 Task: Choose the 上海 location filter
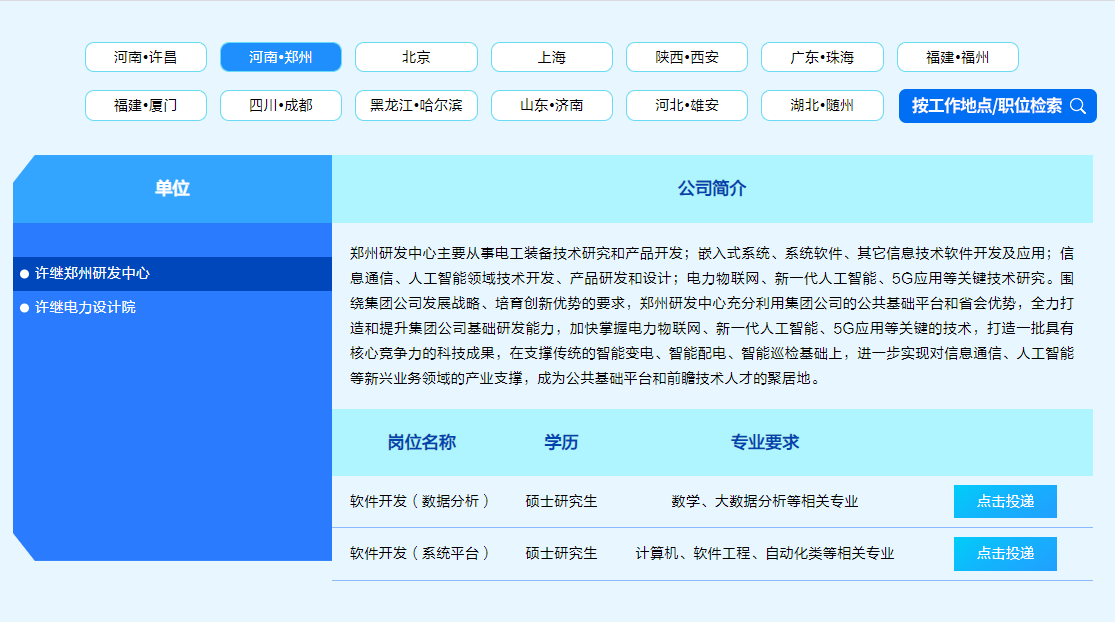[552, 57]
